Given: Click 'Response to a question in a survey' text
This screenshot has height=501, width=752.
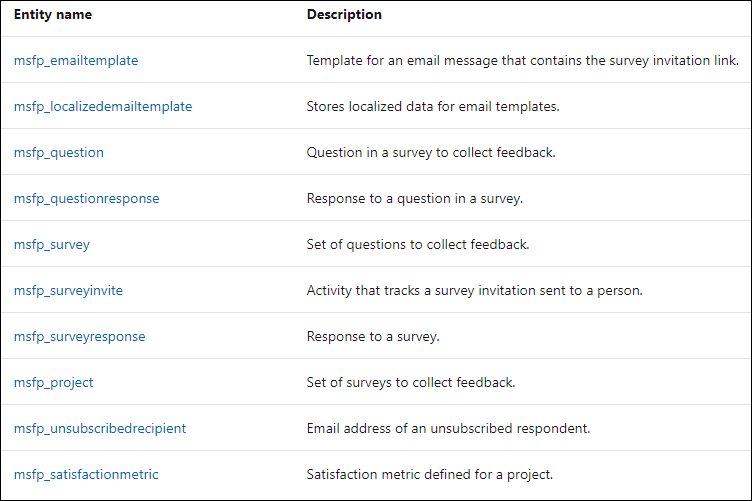Looking at the screenshot, I should [415, 198].
